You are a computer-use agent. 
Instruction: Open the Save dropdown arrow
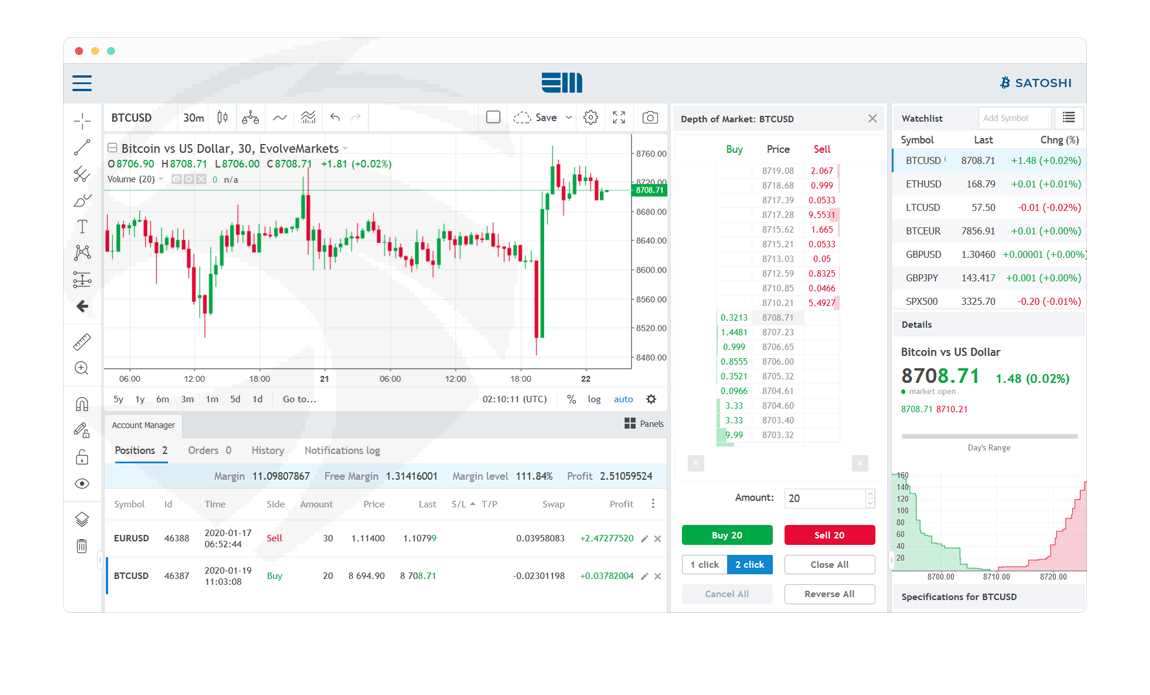pyautogui.click(x=568, y=117)
